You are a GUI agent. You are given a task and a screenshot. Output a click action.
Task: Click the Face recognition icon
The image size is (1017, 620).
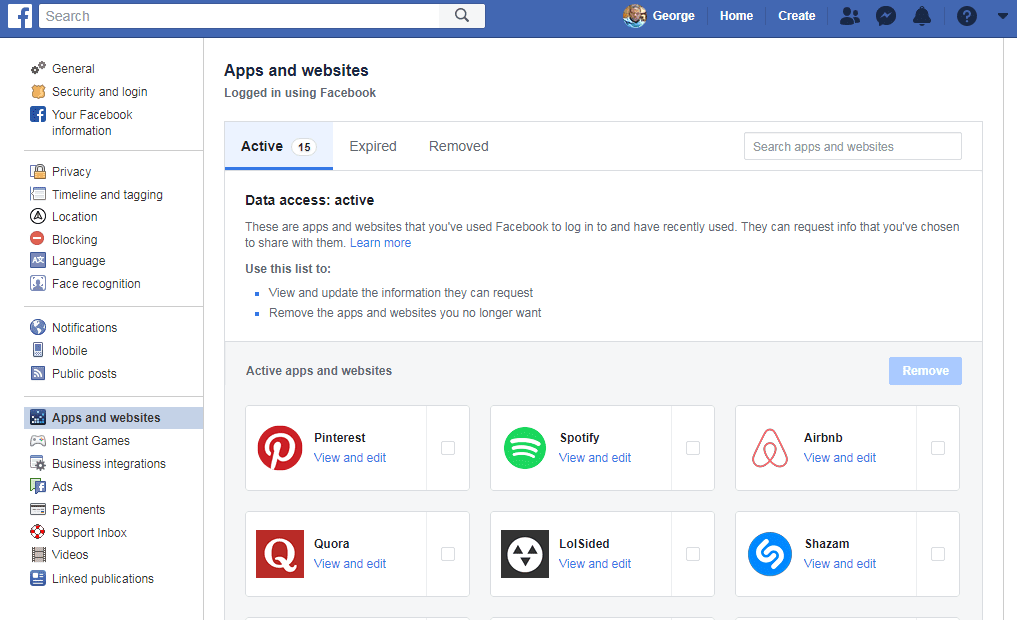click(38, 283)
